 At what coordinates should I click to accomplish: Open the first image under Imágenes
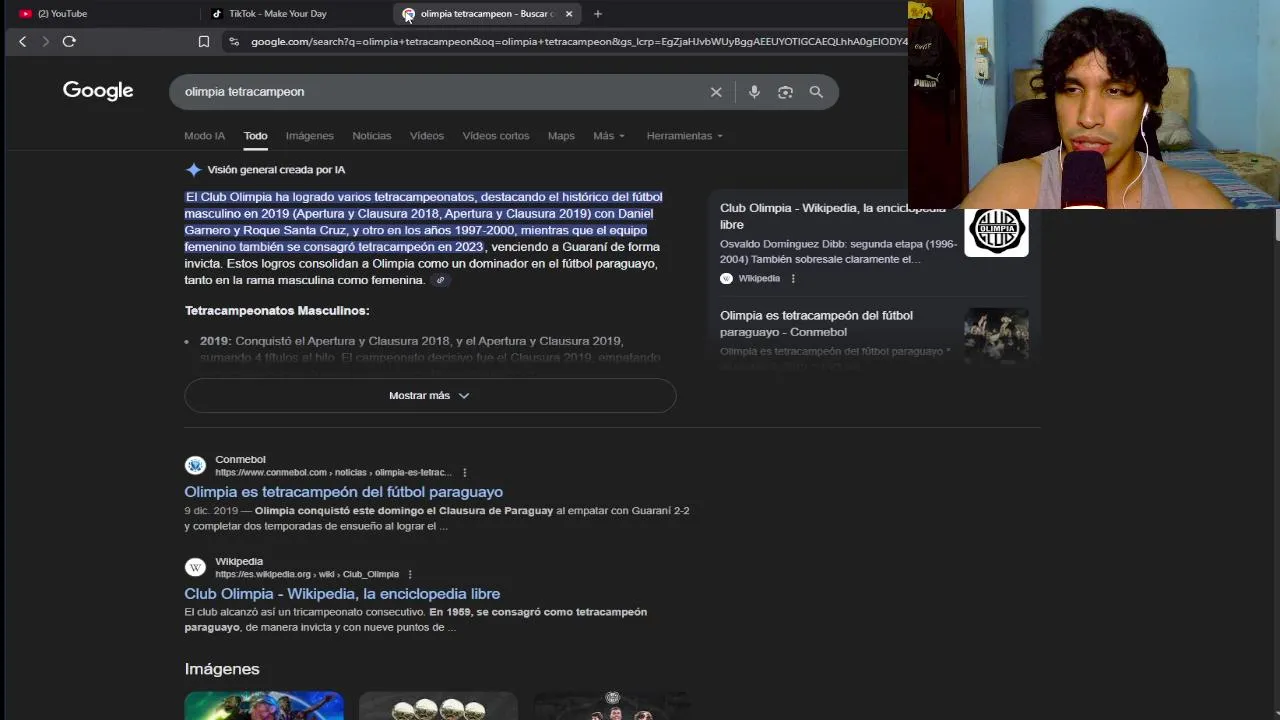[x=264, y=705]
